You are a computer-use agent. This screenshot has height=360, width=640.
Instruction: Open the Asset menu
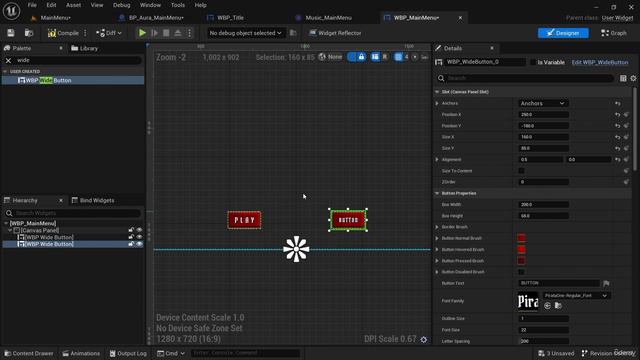pos(73,5)
